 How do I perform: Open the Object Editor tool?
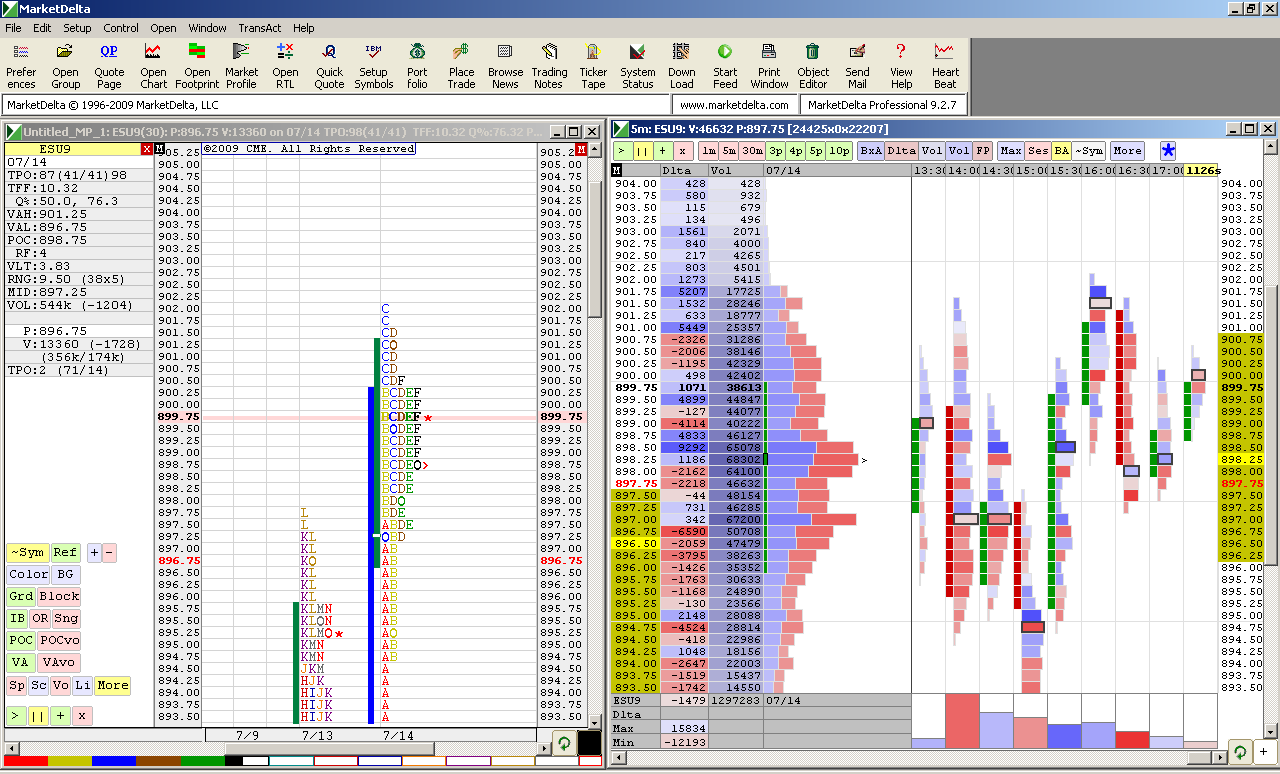[x=813, y=64]
